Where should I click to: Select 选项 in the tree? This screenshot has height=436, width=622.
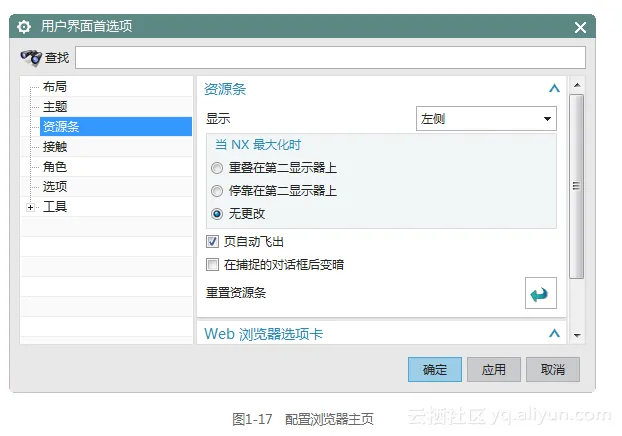(x=55, y=186)
